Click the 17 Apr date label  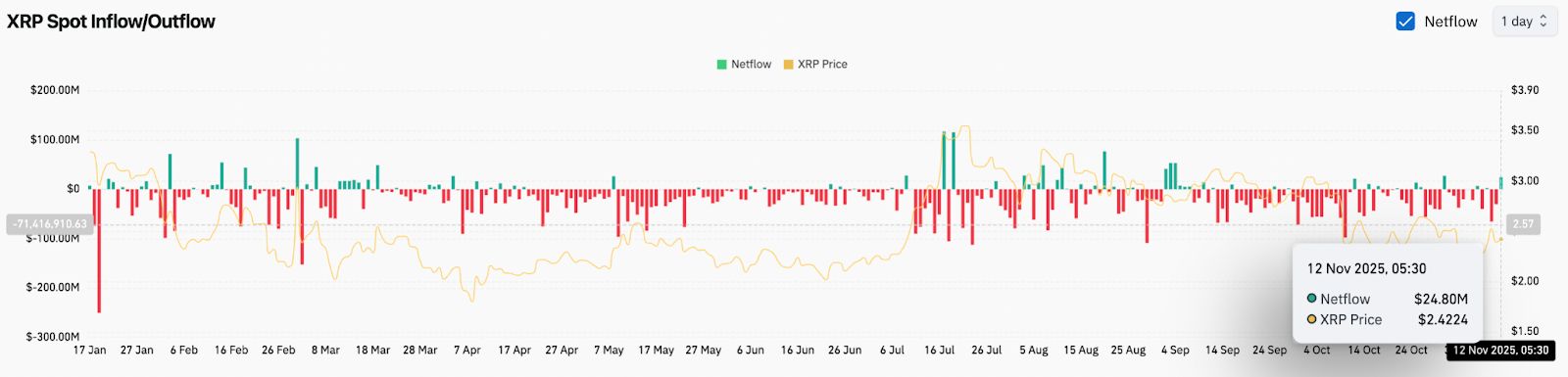click(x=514, y=350)
